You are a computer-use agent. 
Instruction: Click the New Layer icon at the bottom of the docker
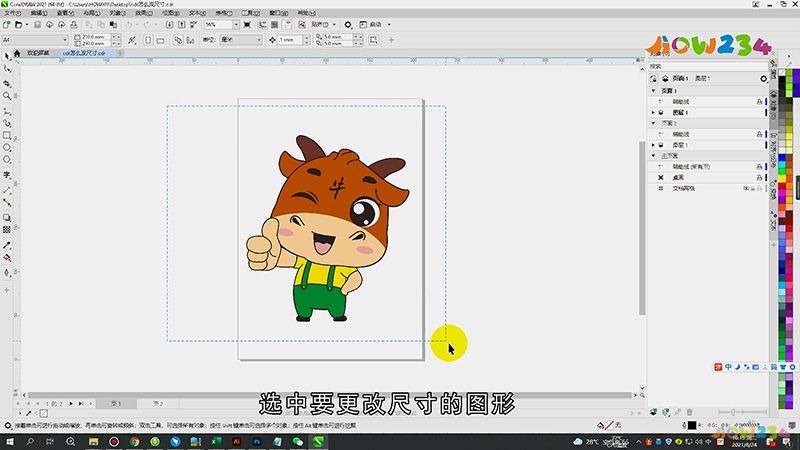pyautogui.click(x=654, y=412)
